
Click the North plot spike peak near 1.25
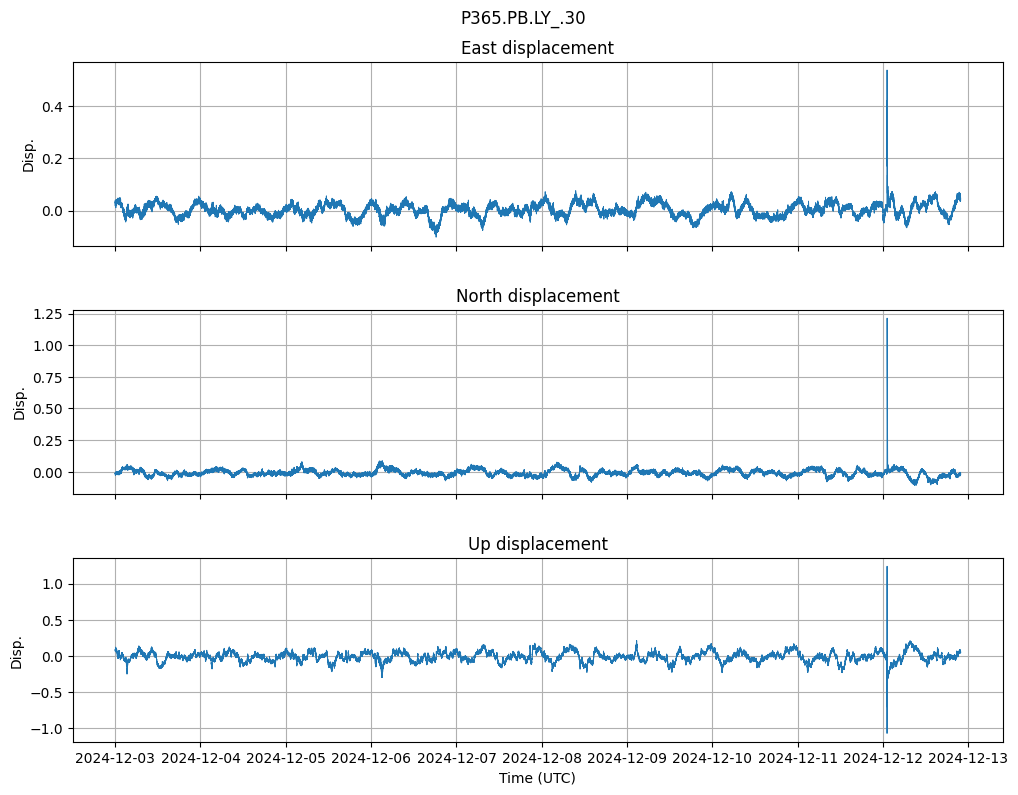886,320
